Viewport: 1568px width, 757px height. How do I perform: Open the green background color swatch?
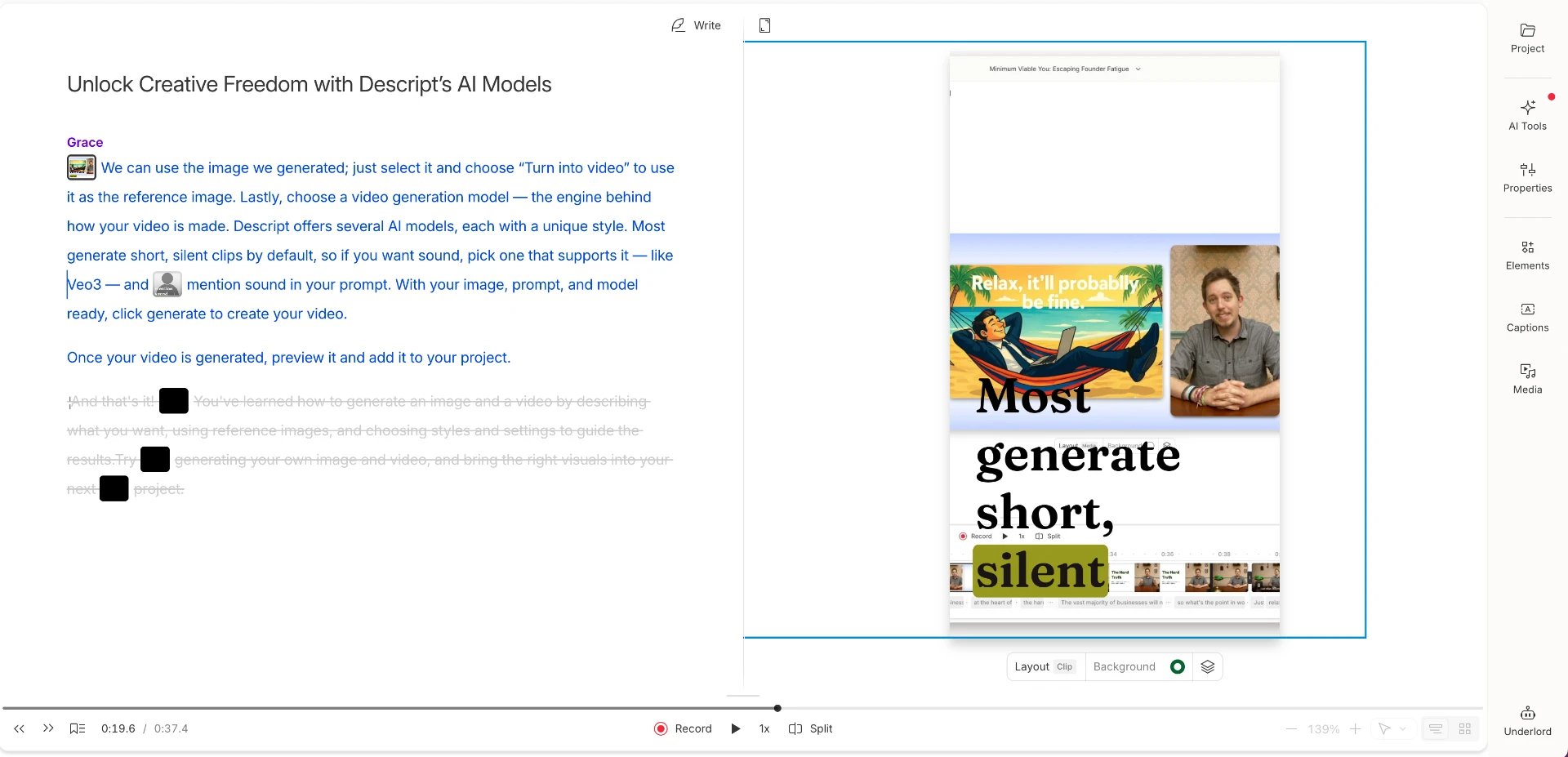tap(1178, 666)
